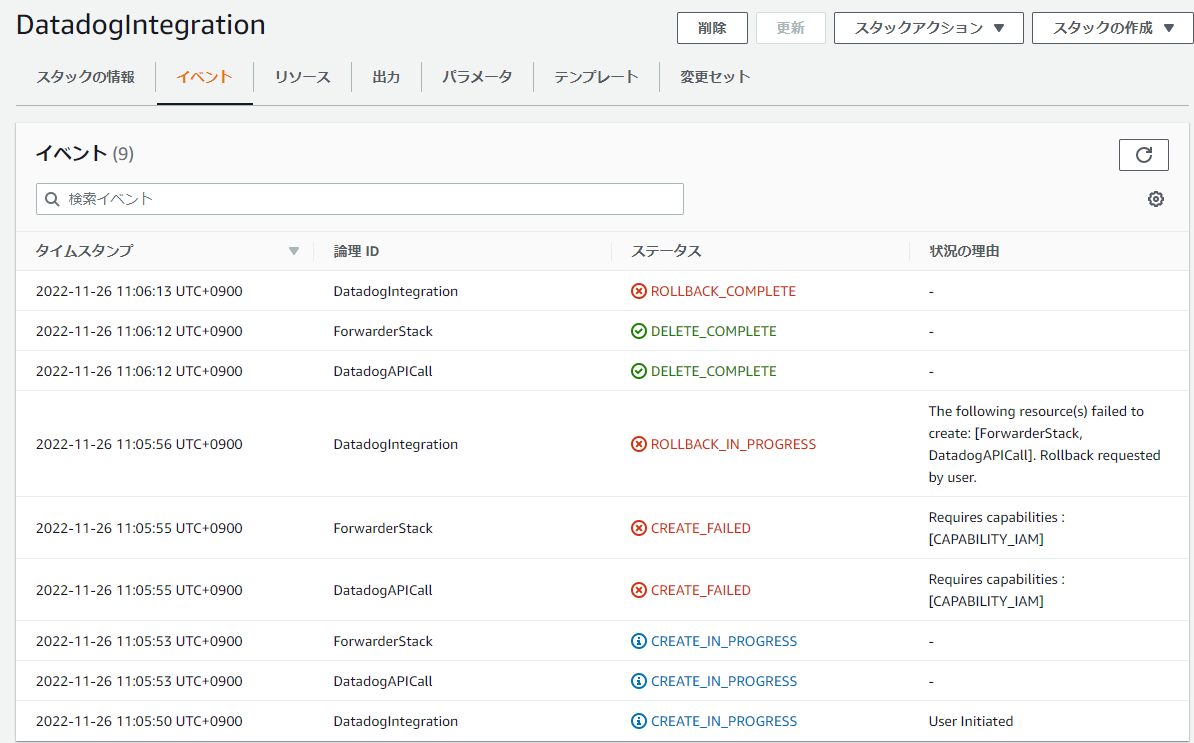Click ForwarderStack CREATE_IN_PROGRESS info icon
This screenshot has width=1194, height=743.
tap(638, 641)
